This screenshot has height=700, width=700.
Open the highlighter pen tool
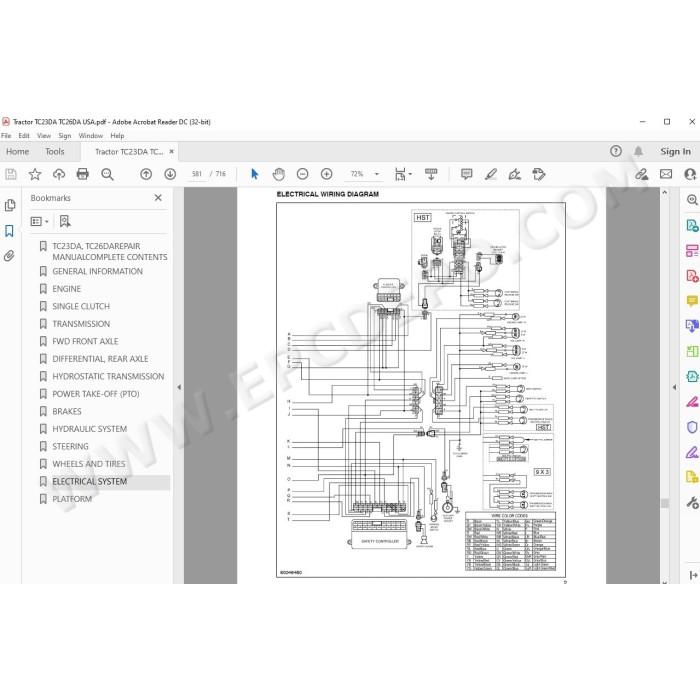pos(491,174)
